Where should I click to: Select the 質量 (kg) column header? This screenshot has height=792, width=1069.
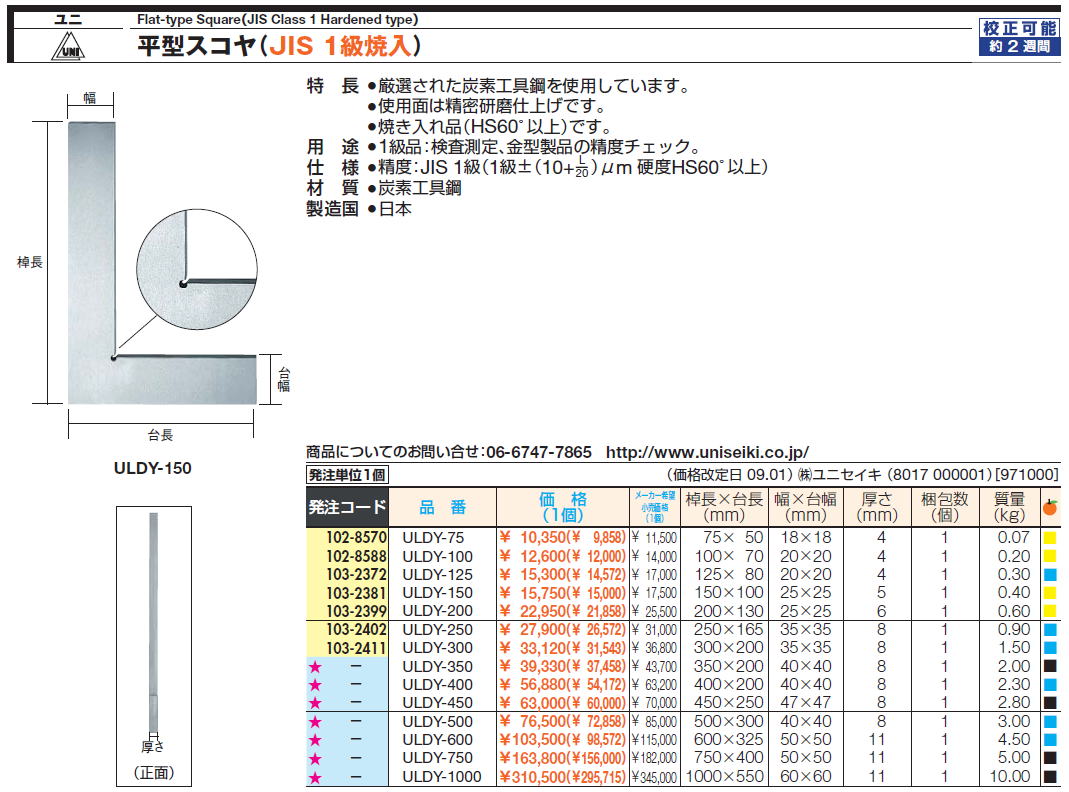(1009, 507)
